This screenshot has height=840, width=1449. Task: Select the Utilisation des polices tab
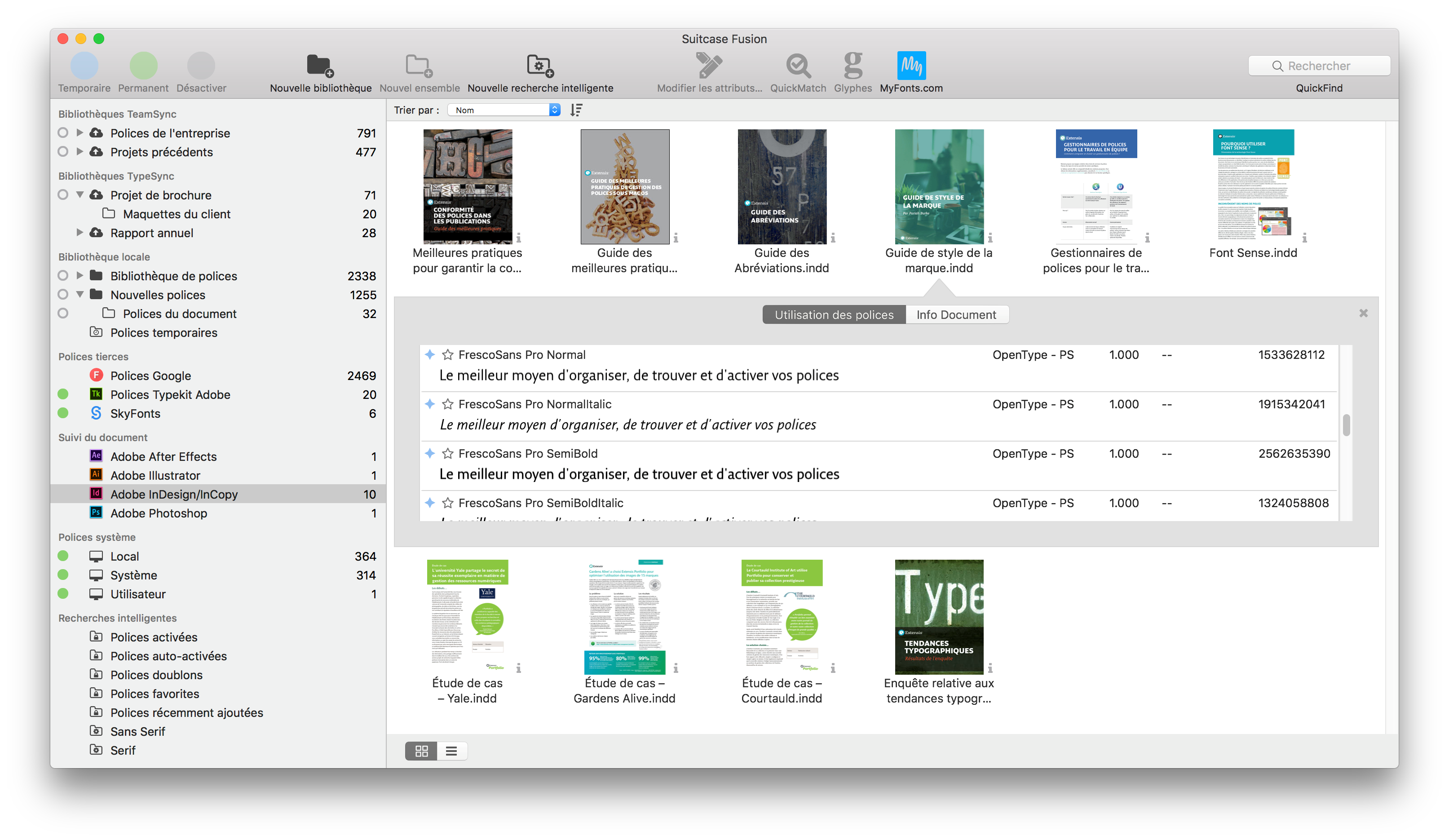[834, 314]
